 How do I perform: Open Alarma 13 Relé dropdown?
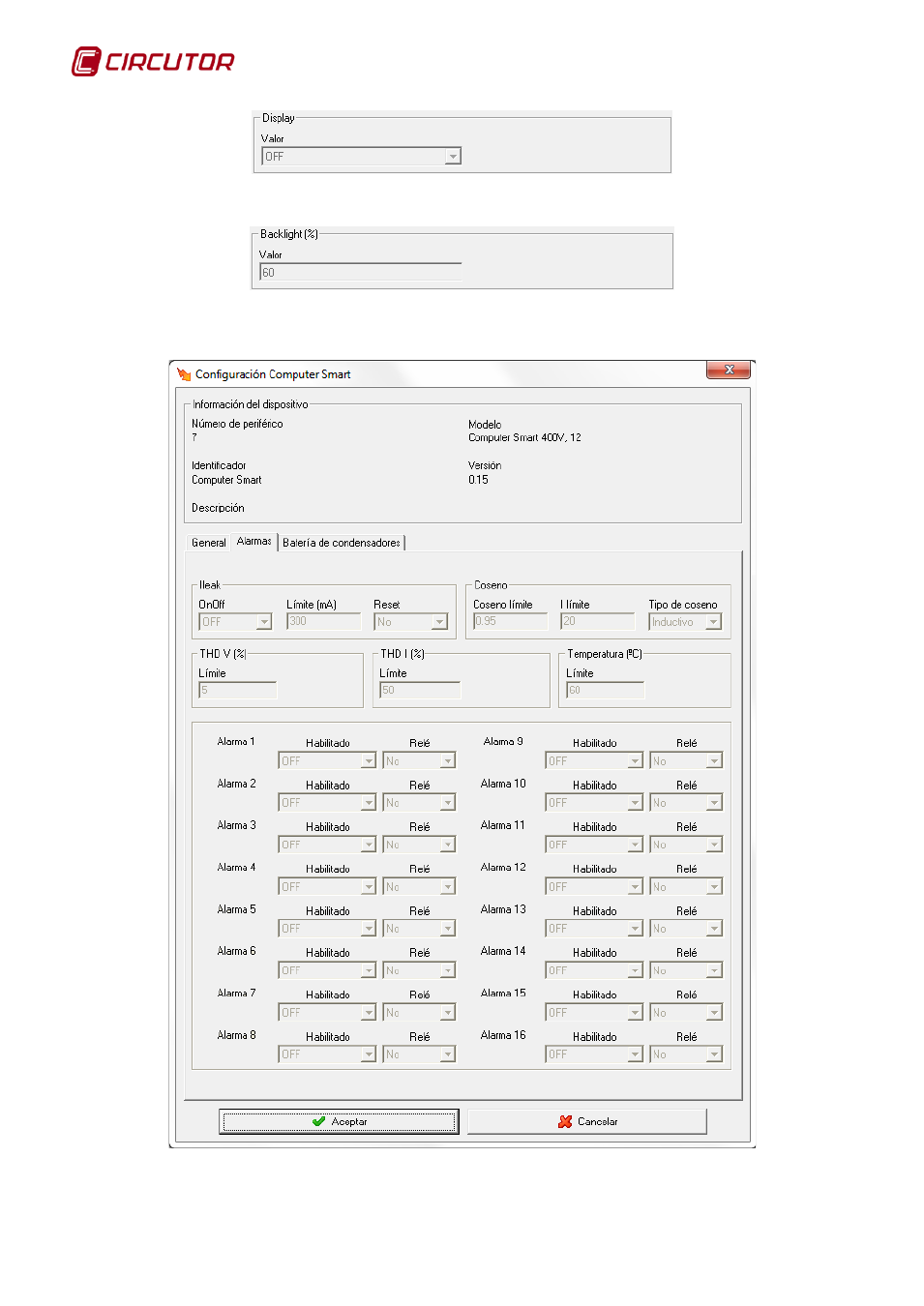pos(686,929)
